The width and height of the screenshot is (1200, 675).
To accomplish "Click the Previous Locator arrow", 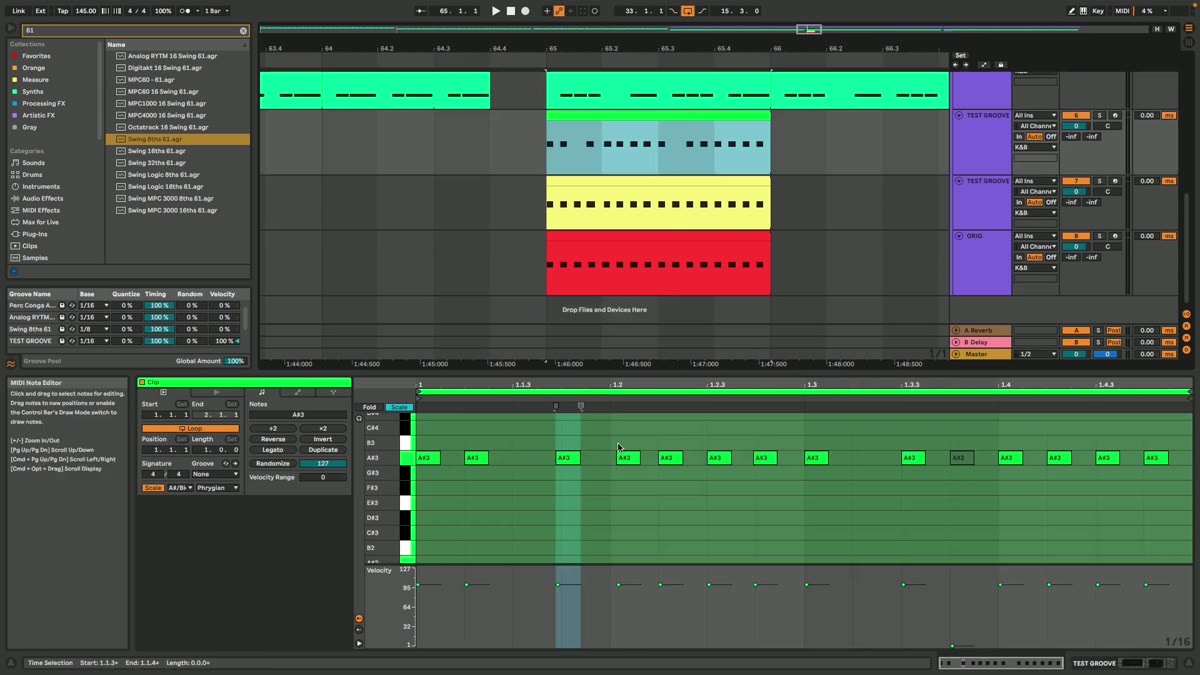I will tap(955, 65).
